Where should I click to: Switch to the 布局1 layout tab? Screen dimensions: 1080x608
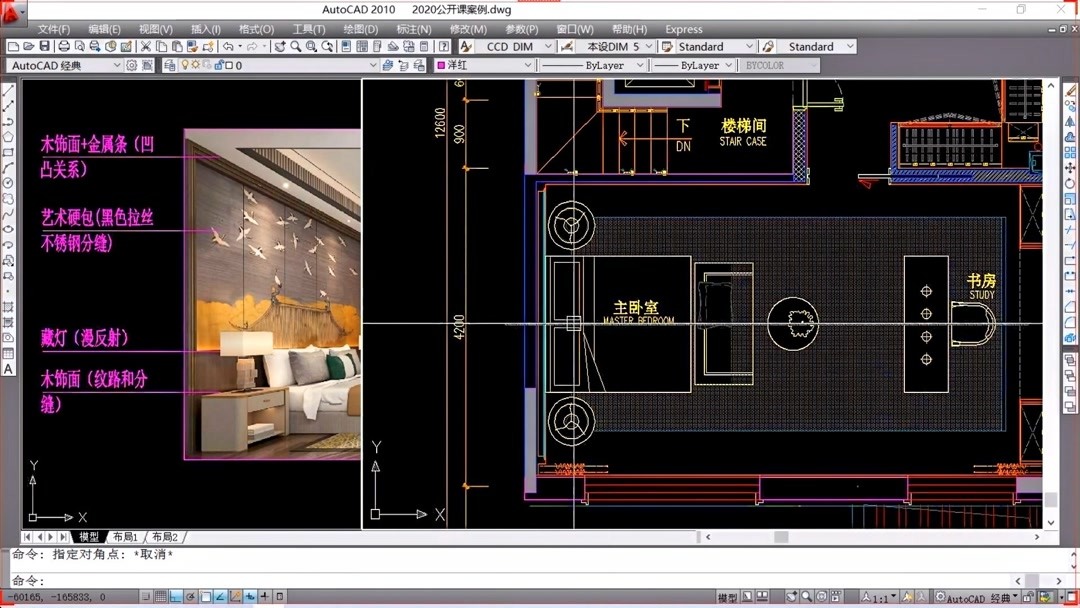click(123, 536)
